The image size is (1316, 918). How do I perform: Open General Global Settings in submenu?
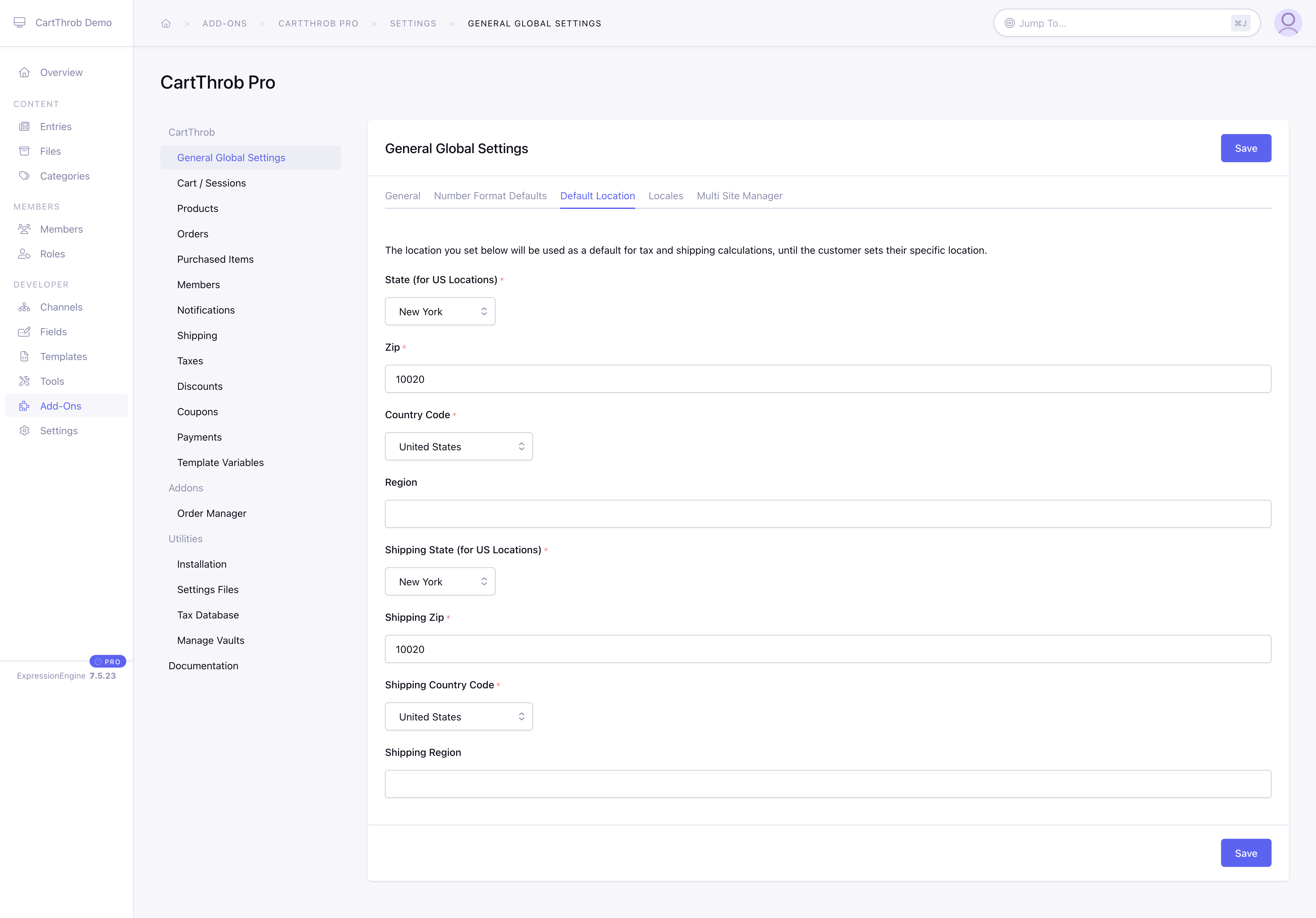(251, 158)
